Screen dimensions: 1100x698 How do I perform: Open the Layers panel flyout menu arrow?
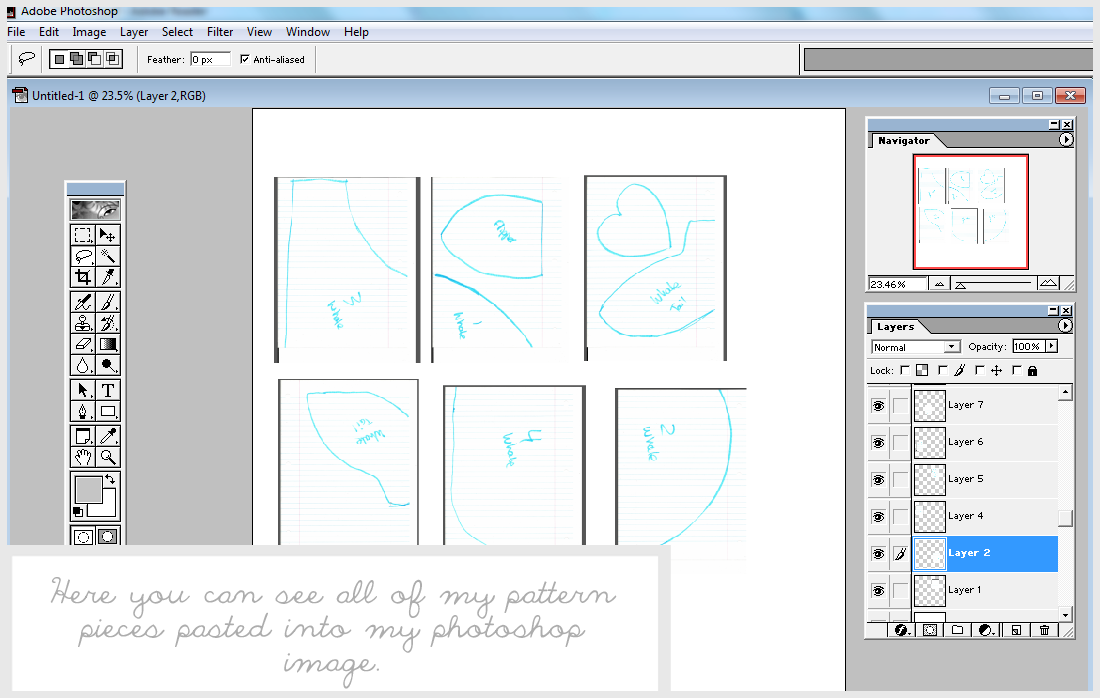pos(1063,326)
